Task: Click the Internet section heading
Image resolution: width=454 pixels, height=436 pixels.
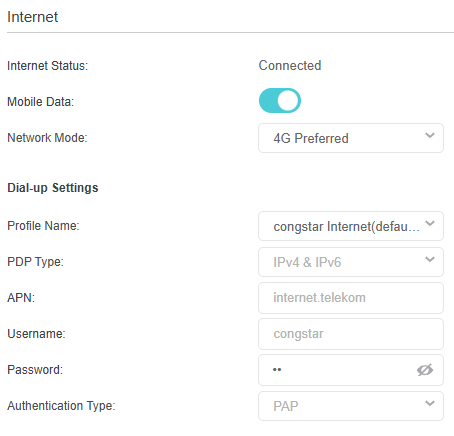Action: click(x=32, y=17)
